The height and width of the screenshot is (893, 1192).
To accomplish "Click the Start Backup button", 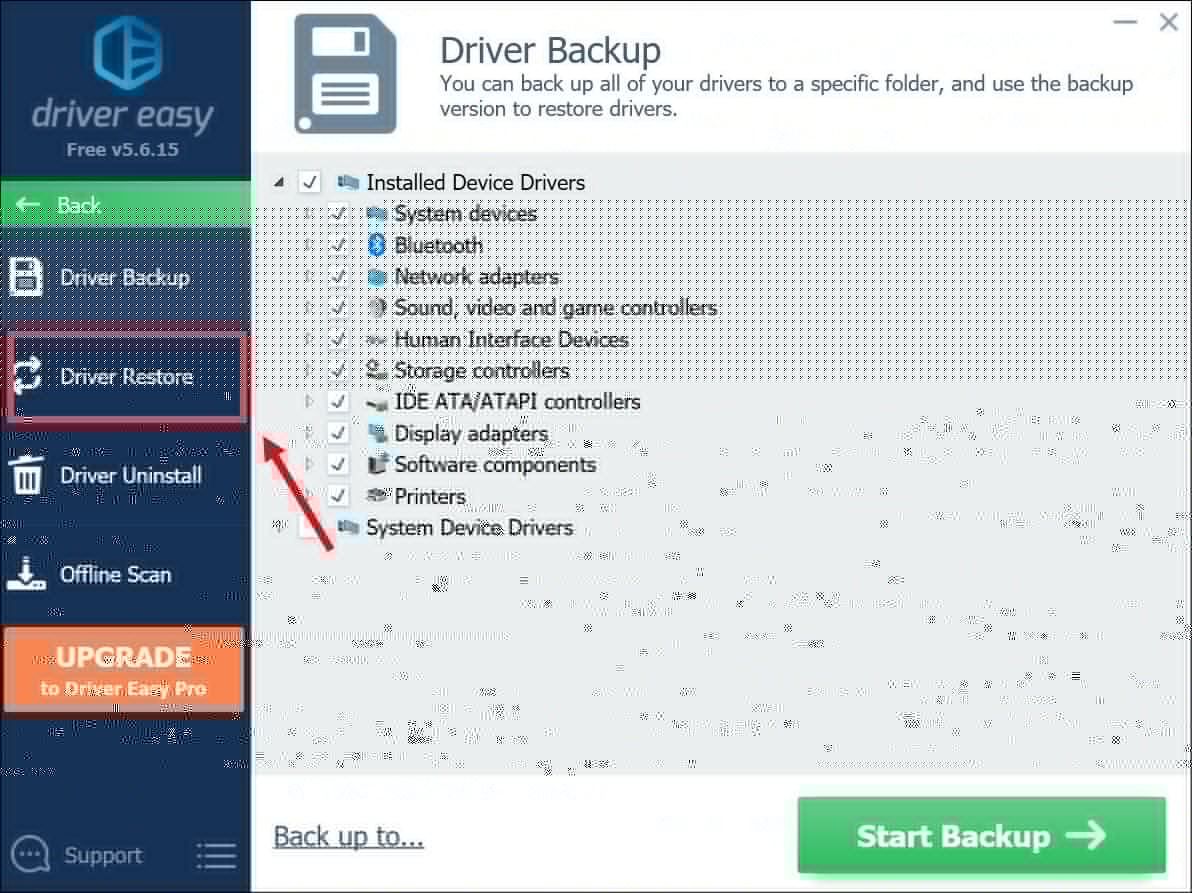I will (x=981, y=835).
